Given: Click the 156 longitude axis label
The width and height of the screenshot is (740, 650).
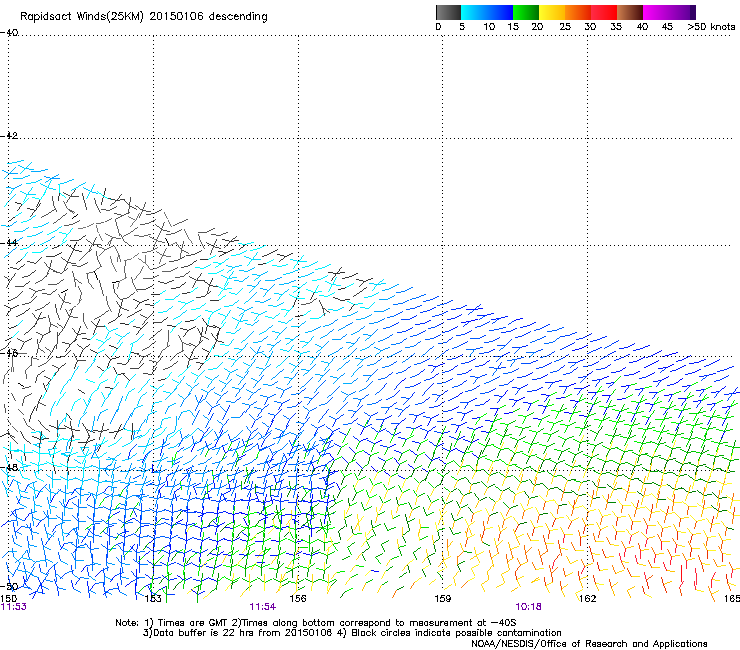Looking at the screenshot, I should (298, 599).
